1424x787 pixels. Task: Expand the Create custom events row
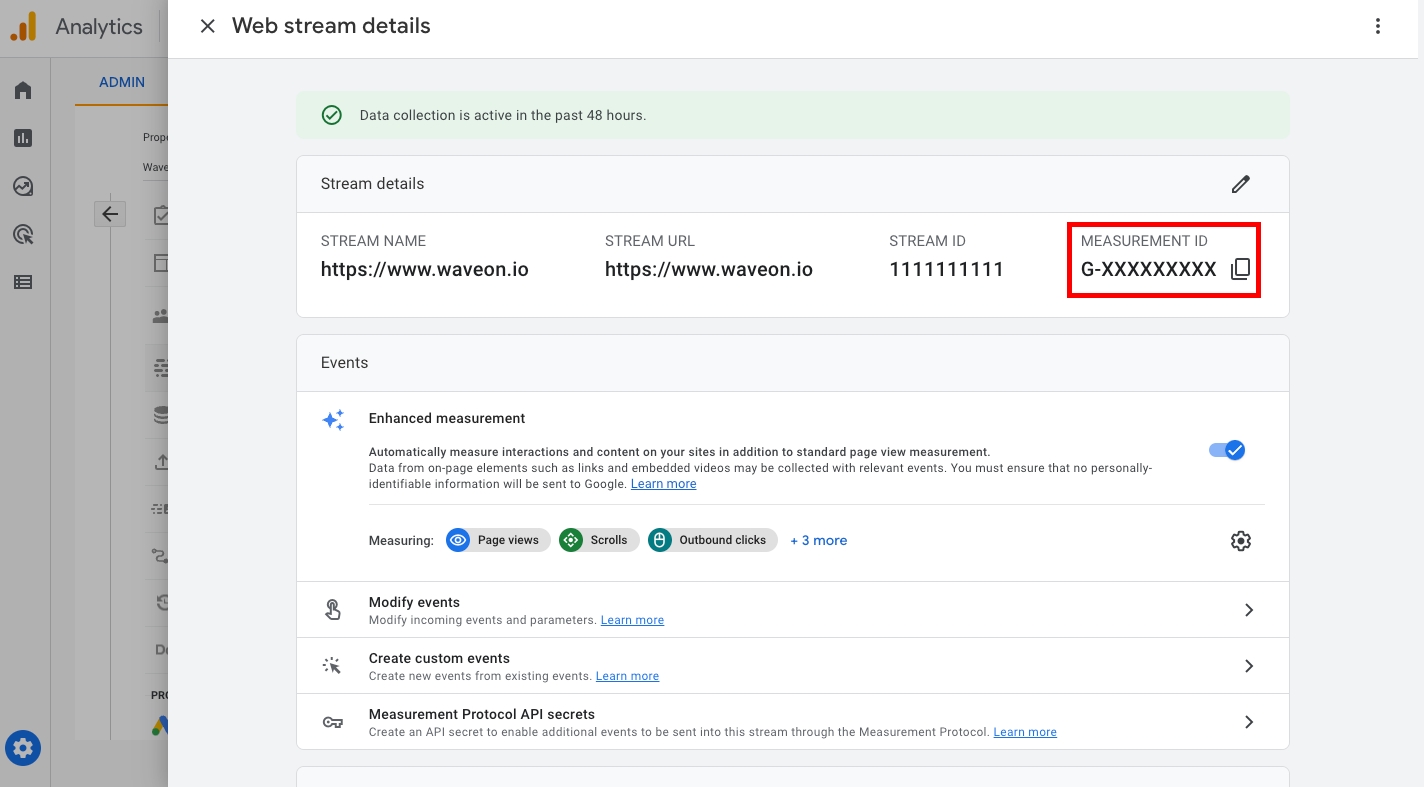coord(1248,666)
